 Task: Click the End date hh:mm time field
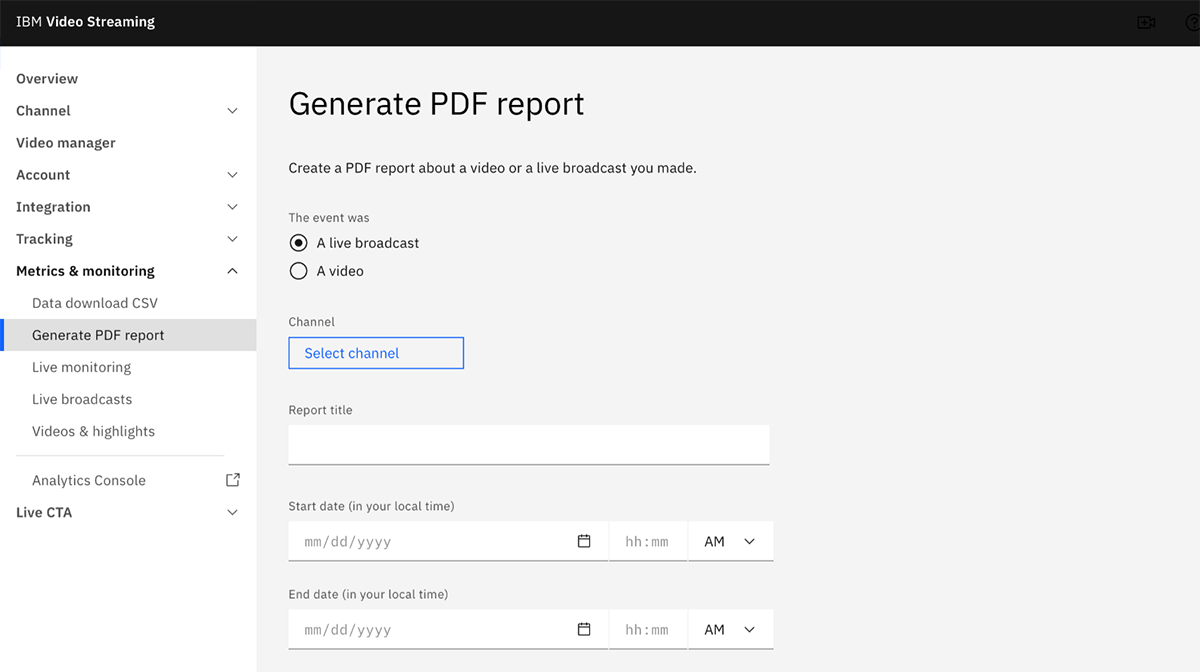[x=648, y=629]
